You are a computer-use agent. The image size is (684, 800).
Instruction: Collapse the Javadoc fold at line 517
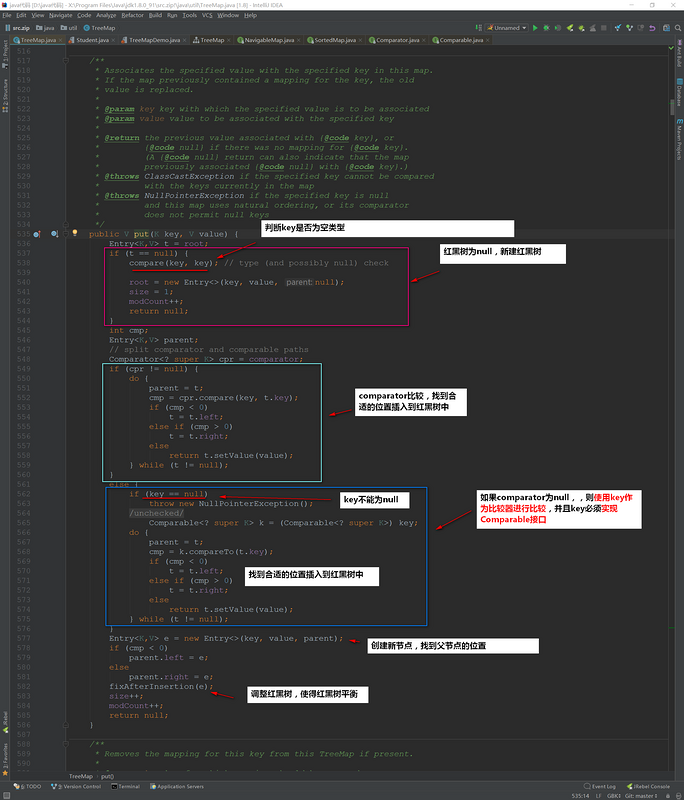[x=66, y=61]
